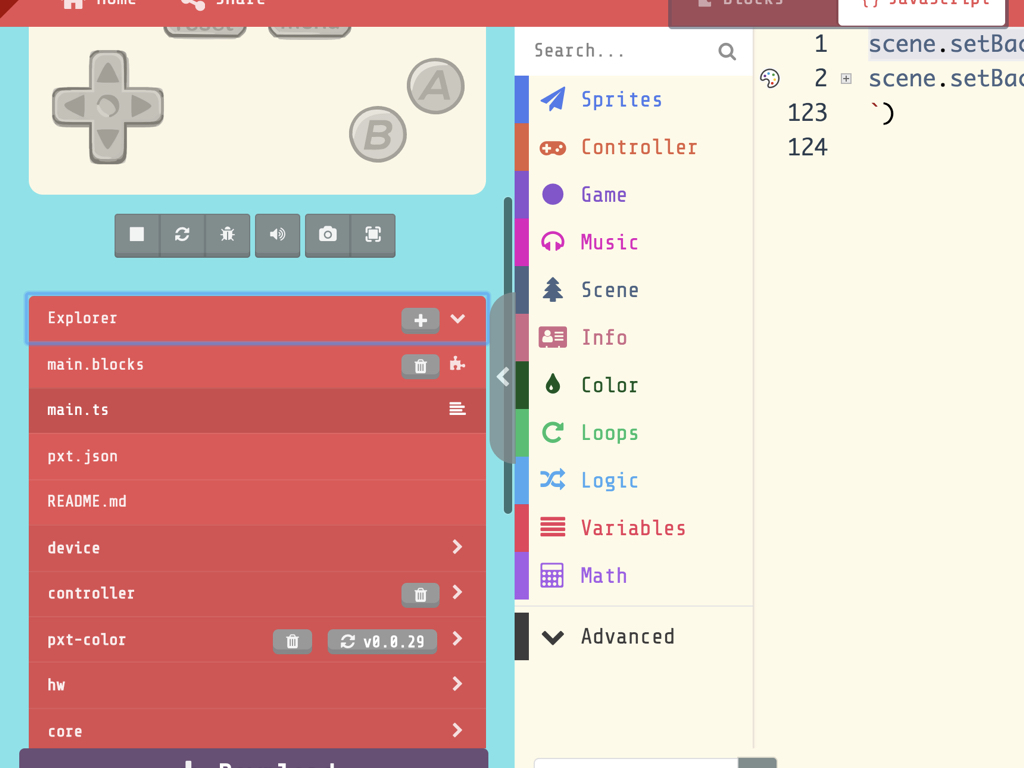Click the D-pad down arrow
Screen dimensions: 1024x768
pos(108,141)
